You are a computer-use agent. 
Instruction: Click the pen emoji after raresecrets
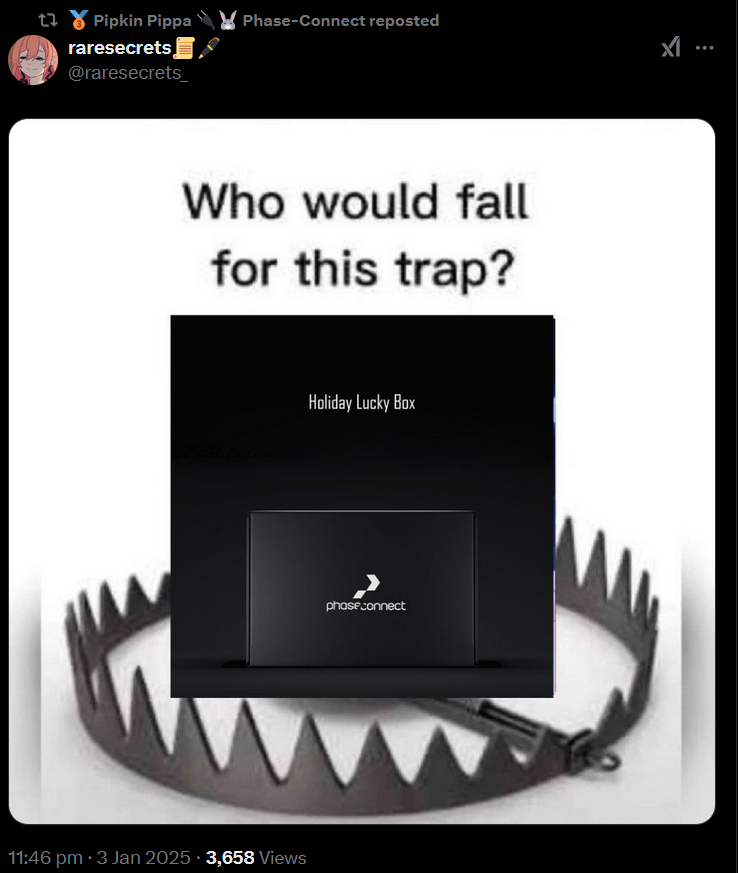209,48
